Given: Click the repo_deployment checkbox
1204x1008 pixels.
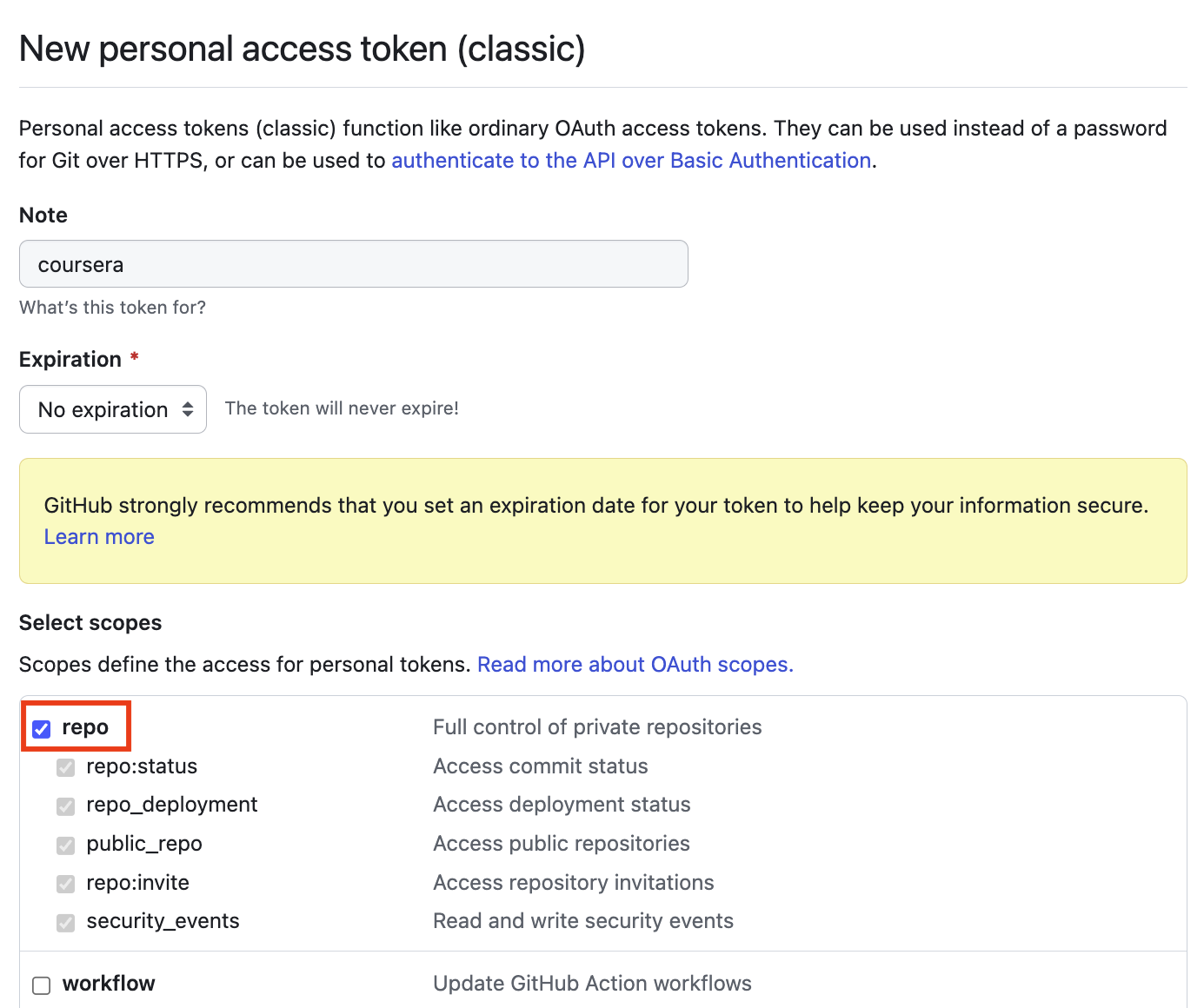Looking at the screenshot, I should pyautogui.click(x=66, y=806).
